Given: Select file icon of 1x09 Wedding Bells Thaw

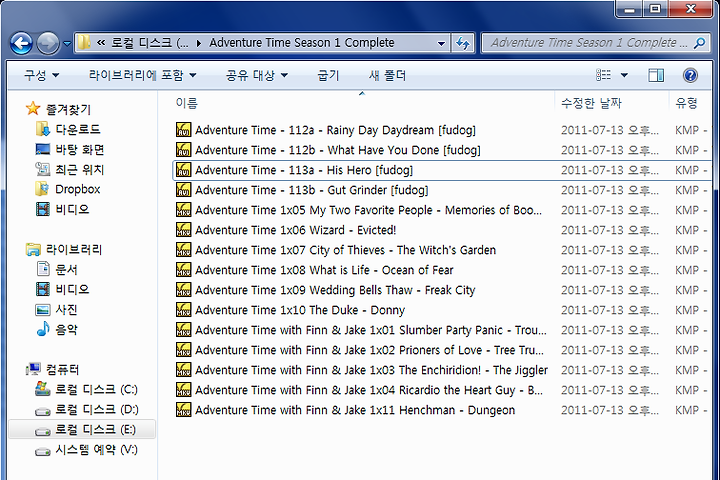Looking at the screenshot, I should click(183, 289).
